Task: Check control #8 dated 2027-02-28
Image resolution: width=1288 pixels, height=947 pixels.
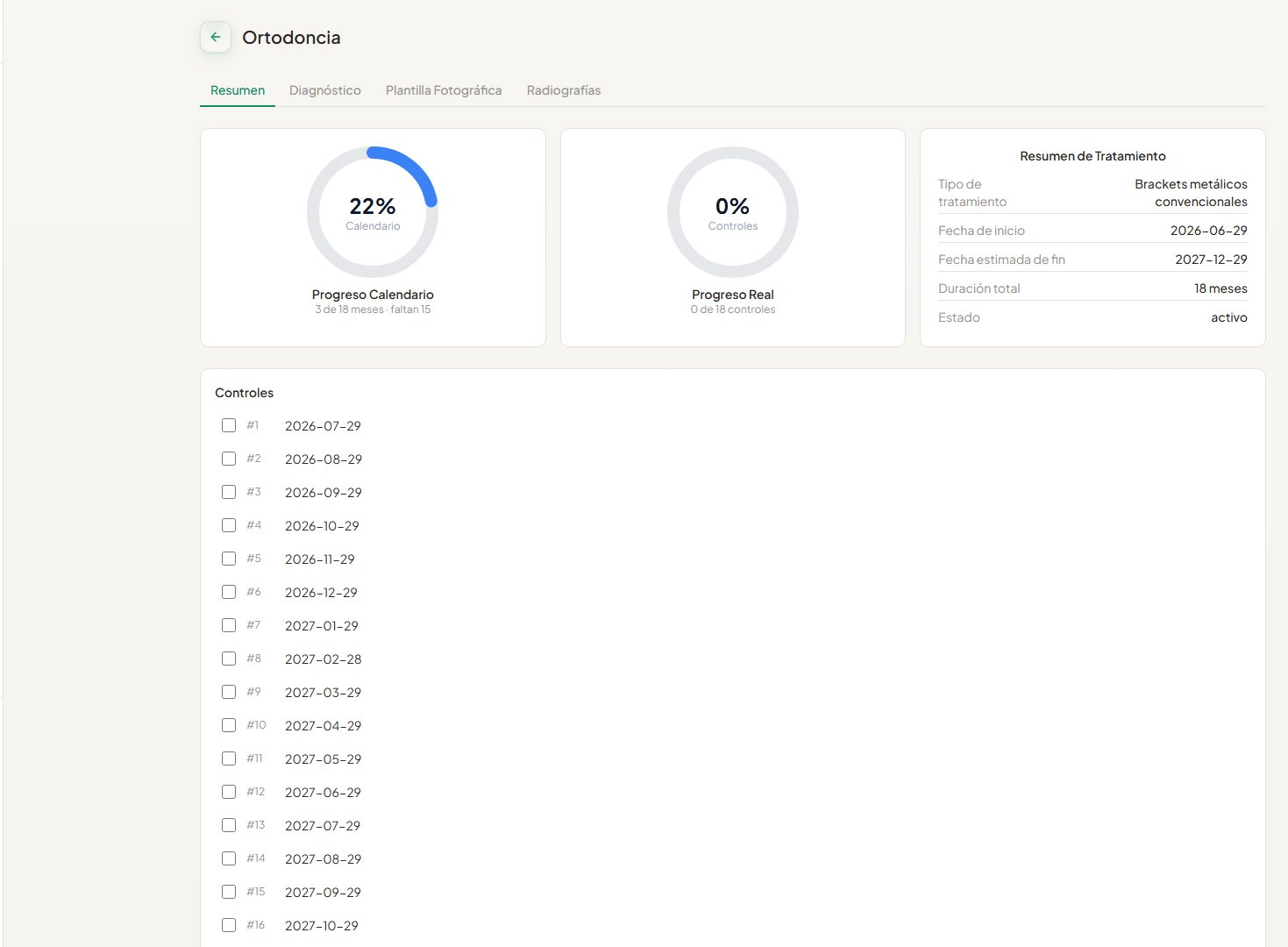Action: click(x=229, y=659)
